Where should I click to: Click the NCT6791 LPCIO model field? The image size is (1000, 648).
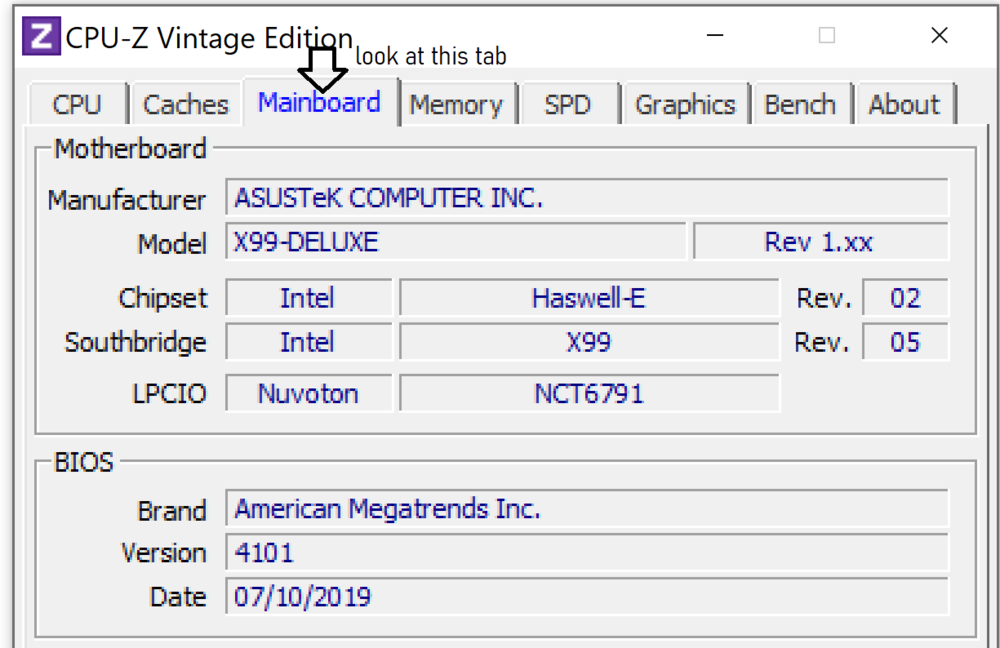click(x=589, y=393)
